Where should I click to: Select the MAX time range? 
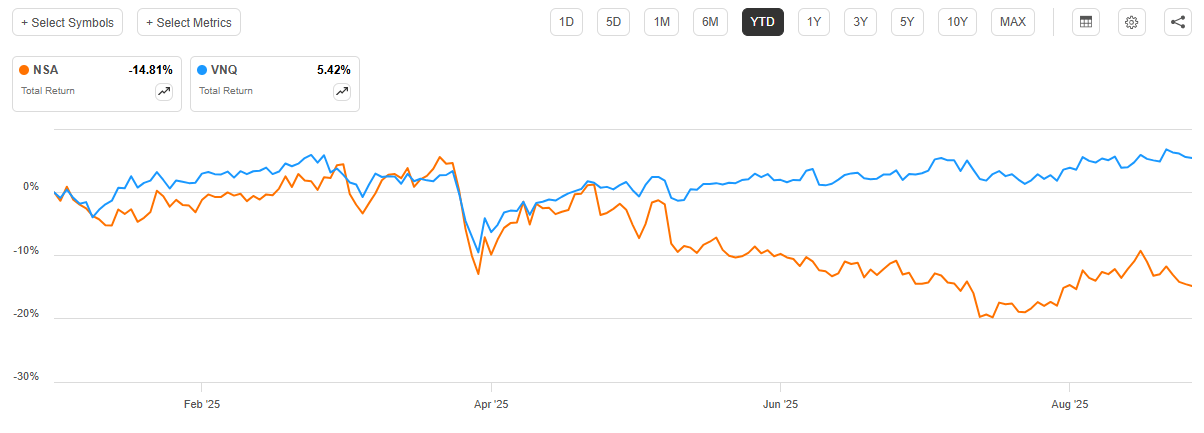(1013, 22)
